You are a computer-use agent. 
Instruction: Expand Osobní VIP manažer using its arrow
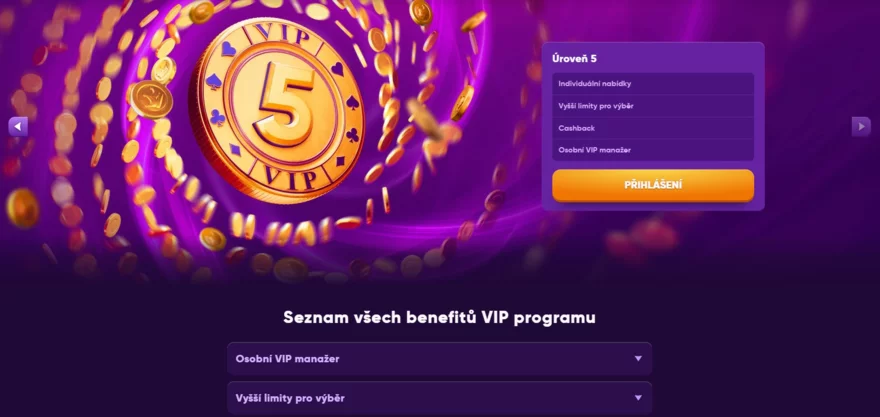(638, 359)
